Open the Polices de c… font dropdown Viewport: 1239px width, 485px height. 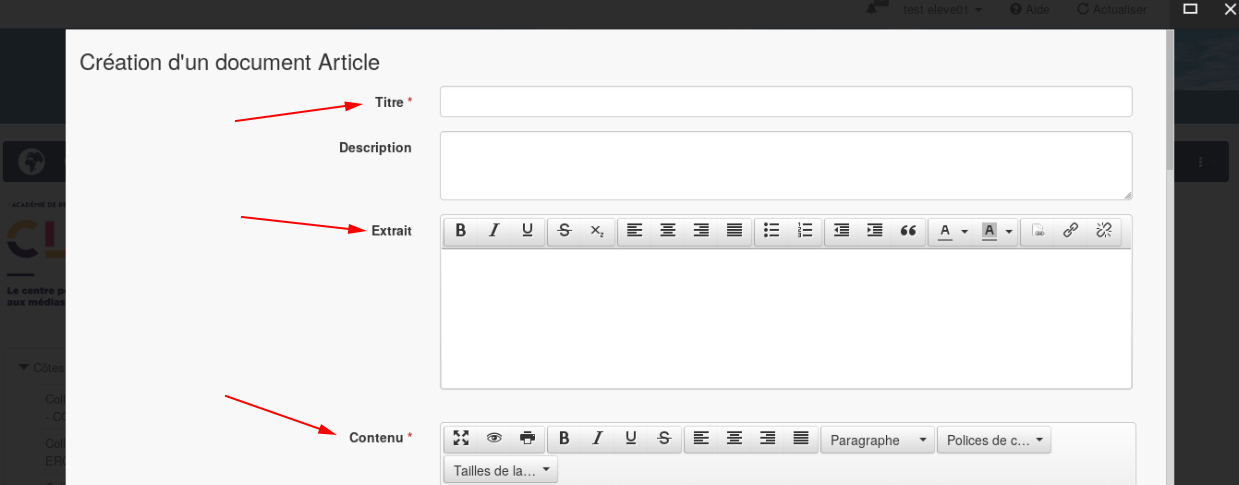(x=994, y=440)
